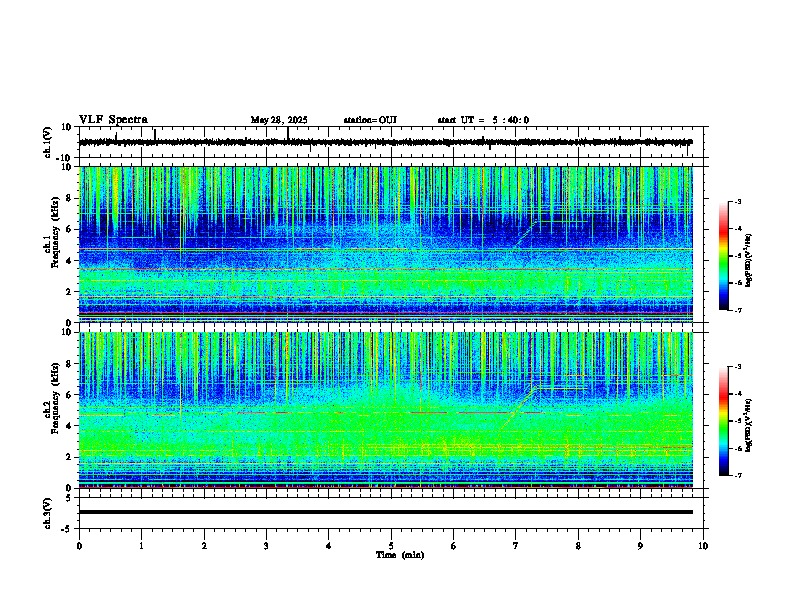Click time axis tick label "2"

pyautogui.click(x=204, y=546)
